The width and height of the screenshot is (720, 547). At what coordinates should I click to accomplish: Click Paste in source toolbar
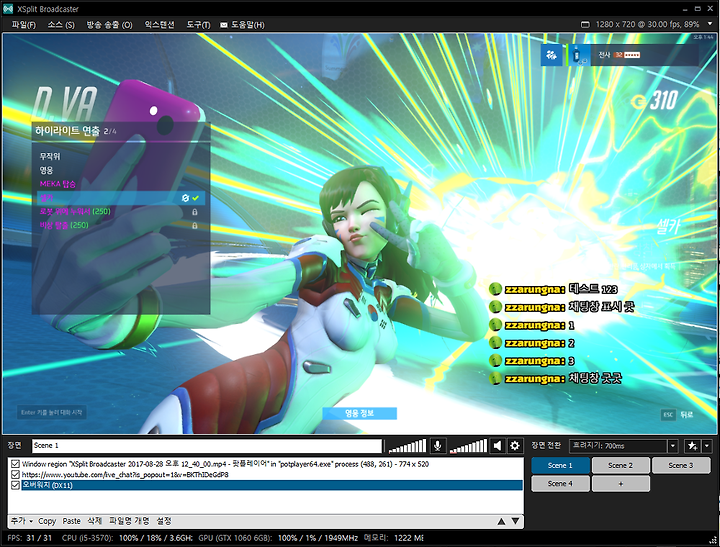tap(72, 521)
